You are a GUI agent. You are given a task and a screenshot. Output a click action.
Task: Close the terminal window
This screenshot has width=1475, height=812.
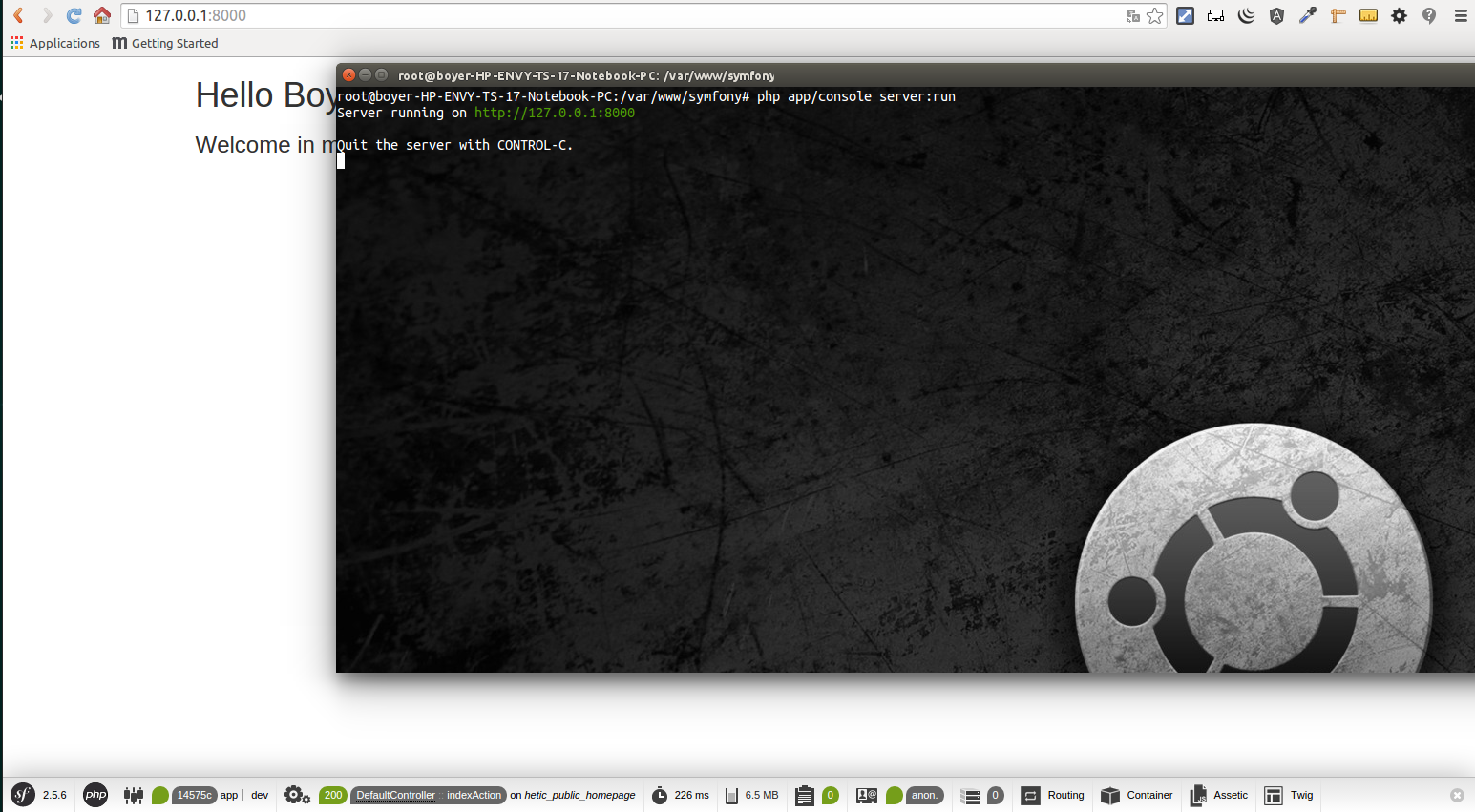[348, 74]
